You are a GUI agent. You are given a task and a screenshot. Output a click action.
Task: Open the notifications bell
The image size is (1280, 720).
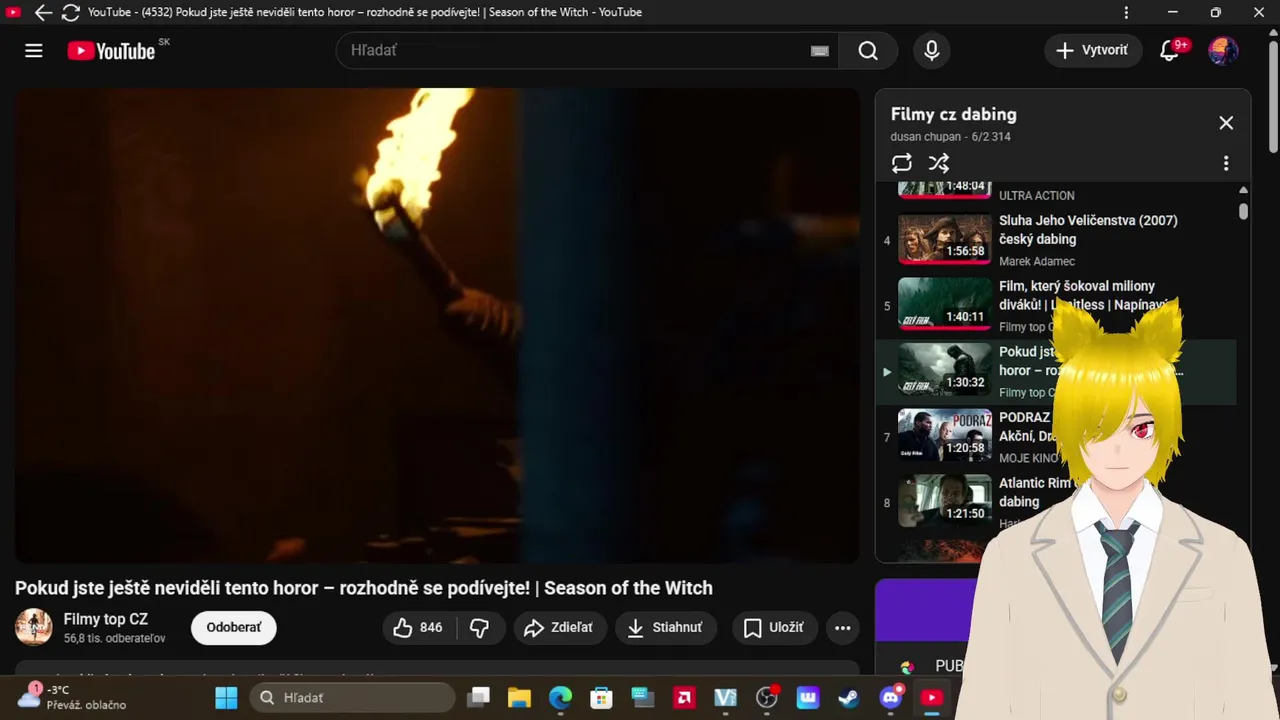tap(1169, 51)
